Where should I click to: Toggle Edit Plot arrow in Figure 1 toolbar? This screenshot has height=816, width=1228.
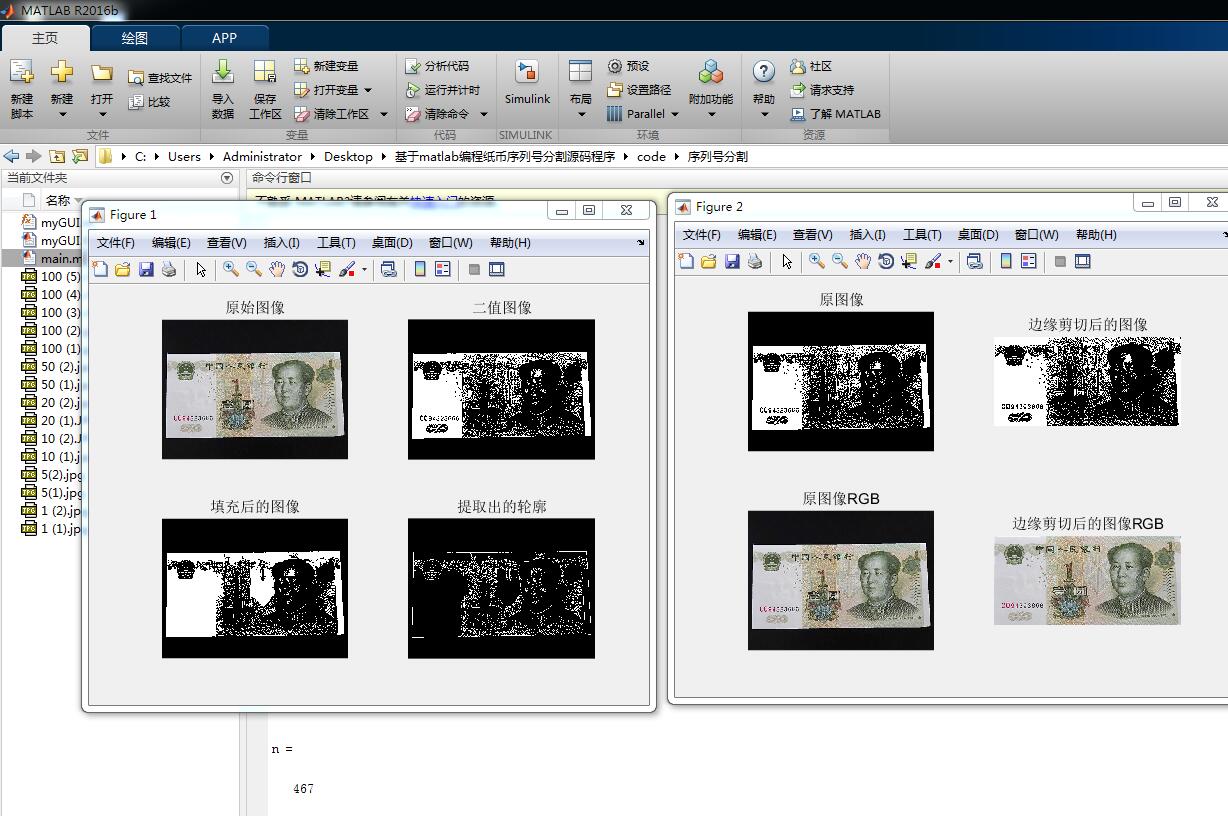[201, 269]
